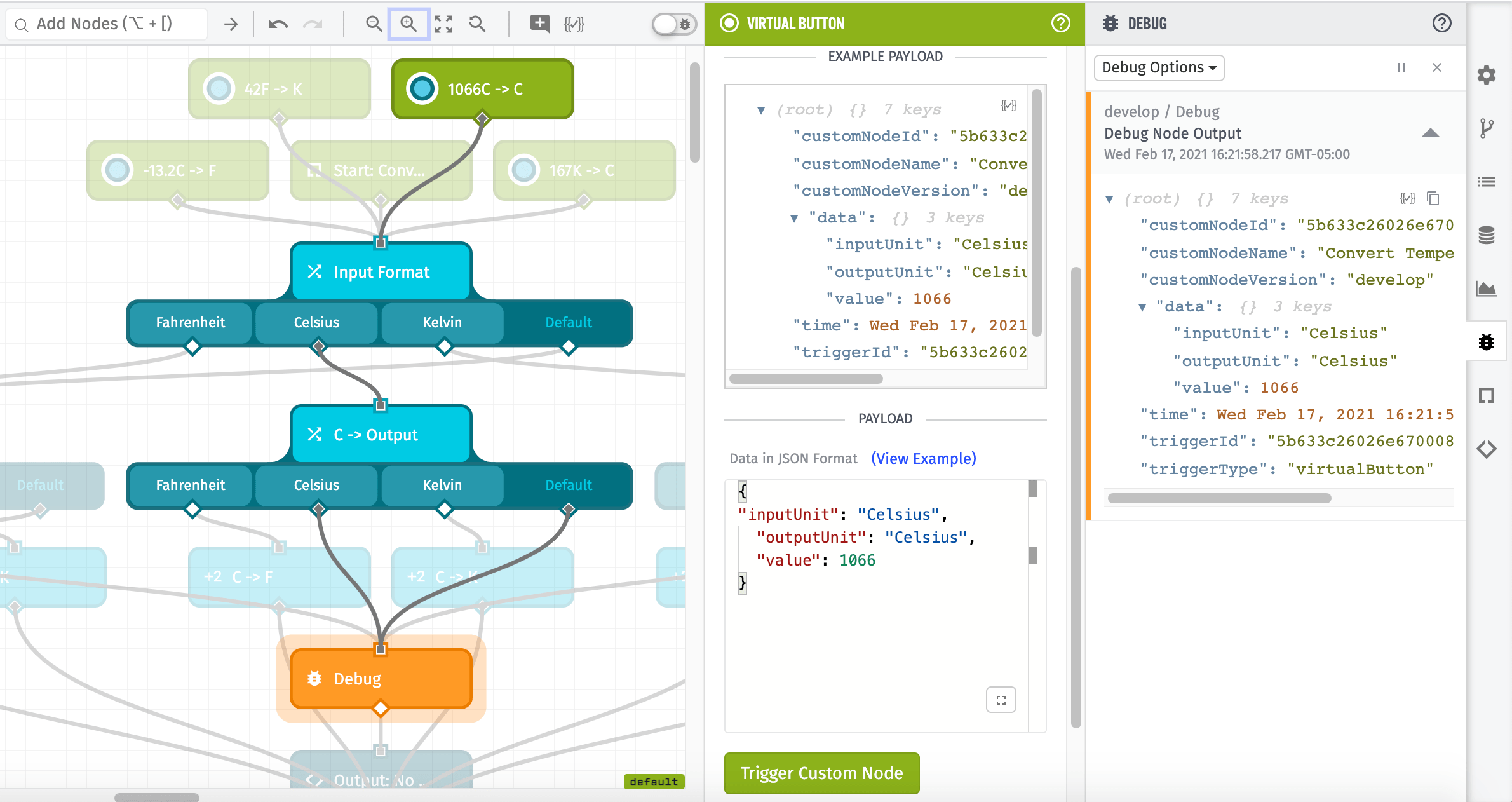This screenshot has width=1512, height=802.
Task: Click Kelvin branch of C -> Output
Action: (x=442, y=485)
